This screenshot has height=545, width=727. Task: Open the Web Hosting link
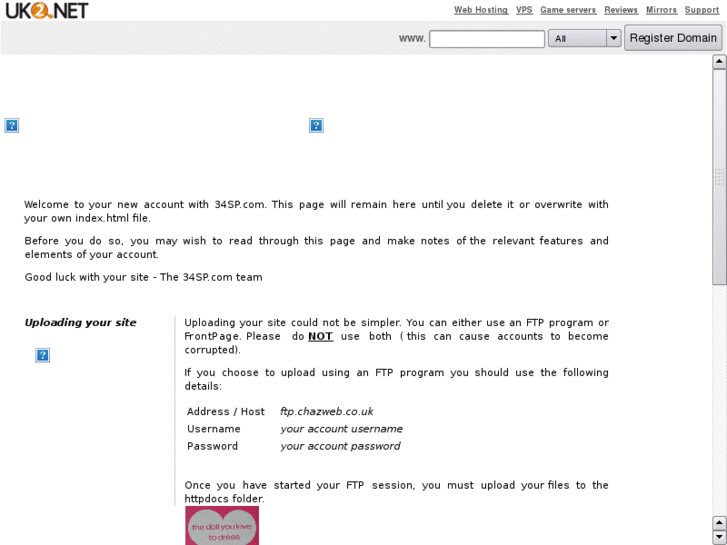coord(481,10)
